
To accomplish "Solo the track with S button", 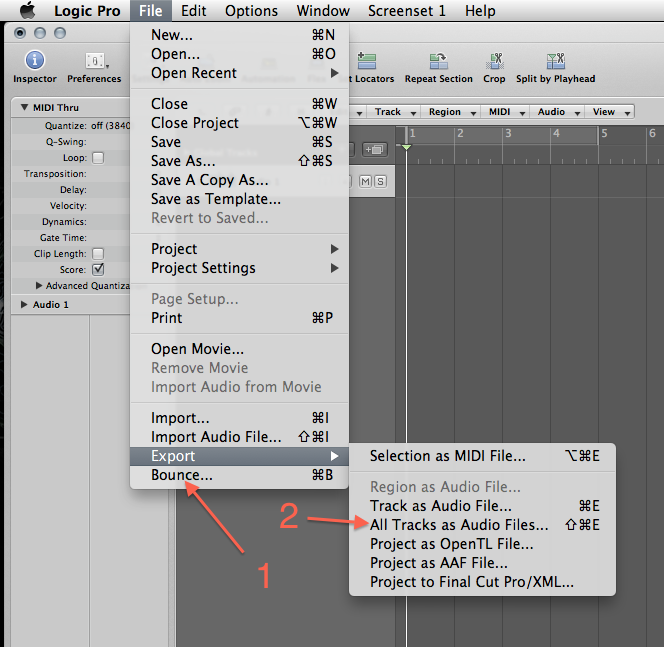I will (380, 182).
